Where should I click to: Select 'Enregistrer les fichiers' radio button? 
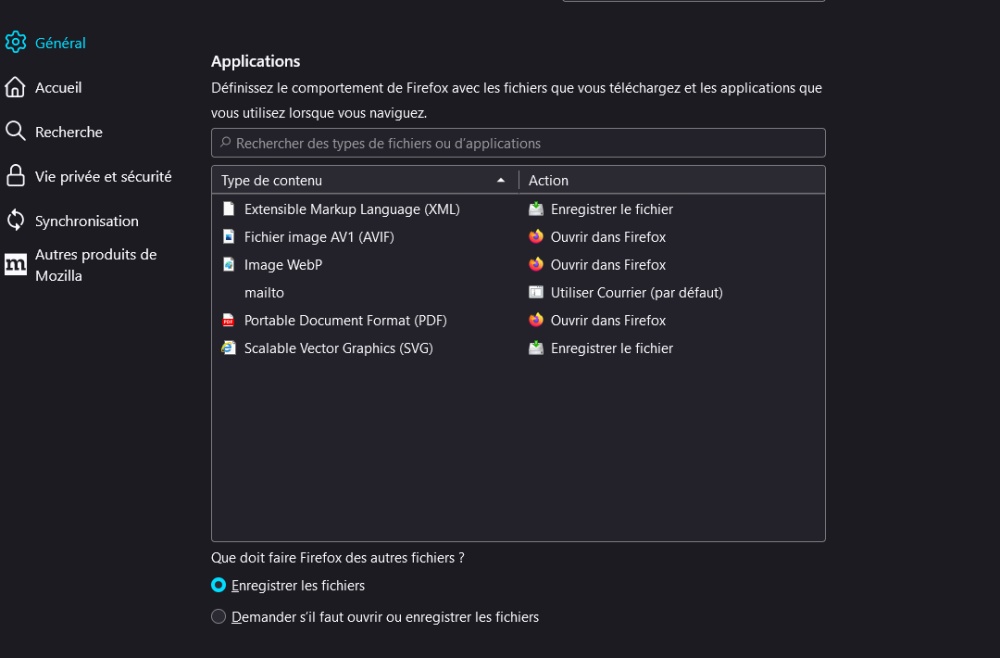point(219,585)
